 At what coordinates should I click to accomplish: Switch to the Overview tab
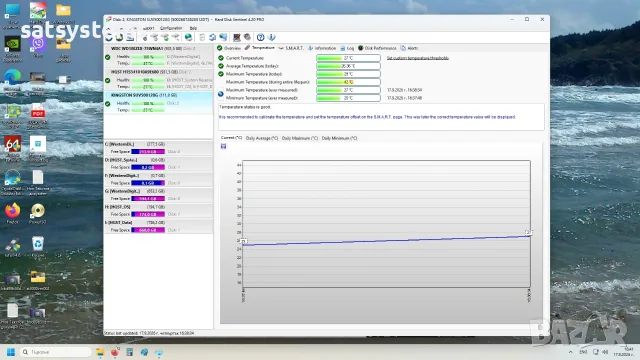pyautogui.click(x=229, y=48)
